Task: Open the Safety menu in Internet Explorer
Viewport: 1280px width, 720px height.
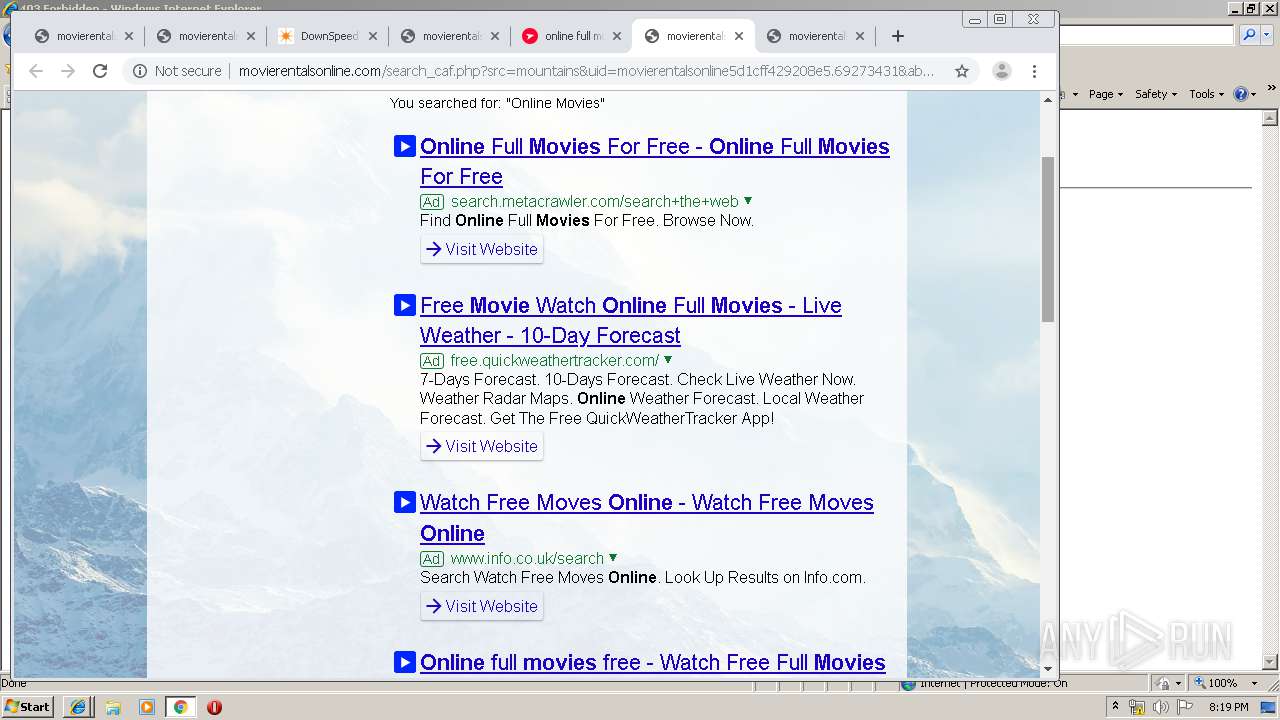Action: [x=1157, y=93]
